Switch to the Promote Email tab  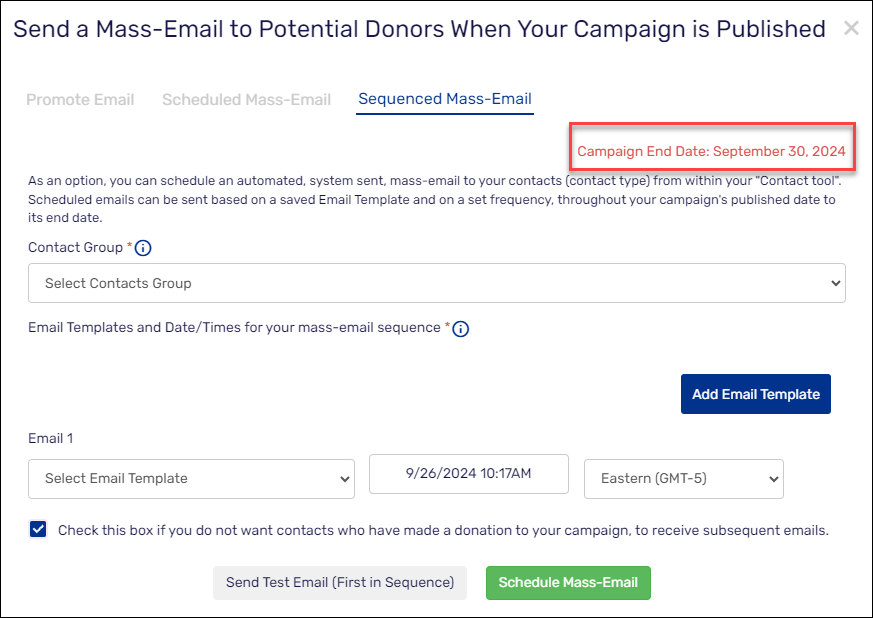tap(80, 99)
